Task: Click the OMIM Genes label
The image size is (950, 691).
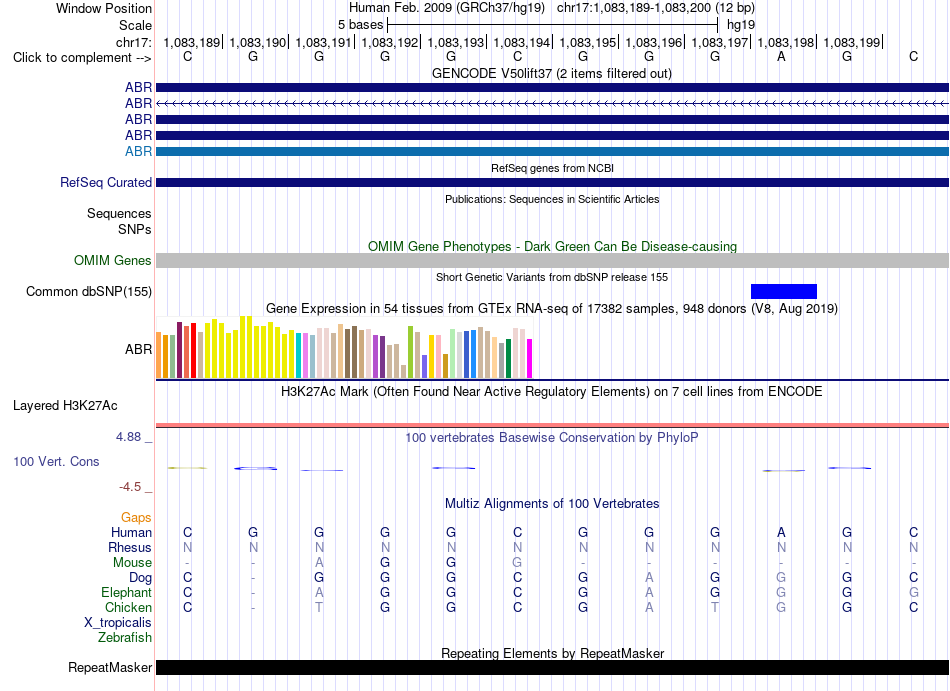Action: tap(112, 260)
